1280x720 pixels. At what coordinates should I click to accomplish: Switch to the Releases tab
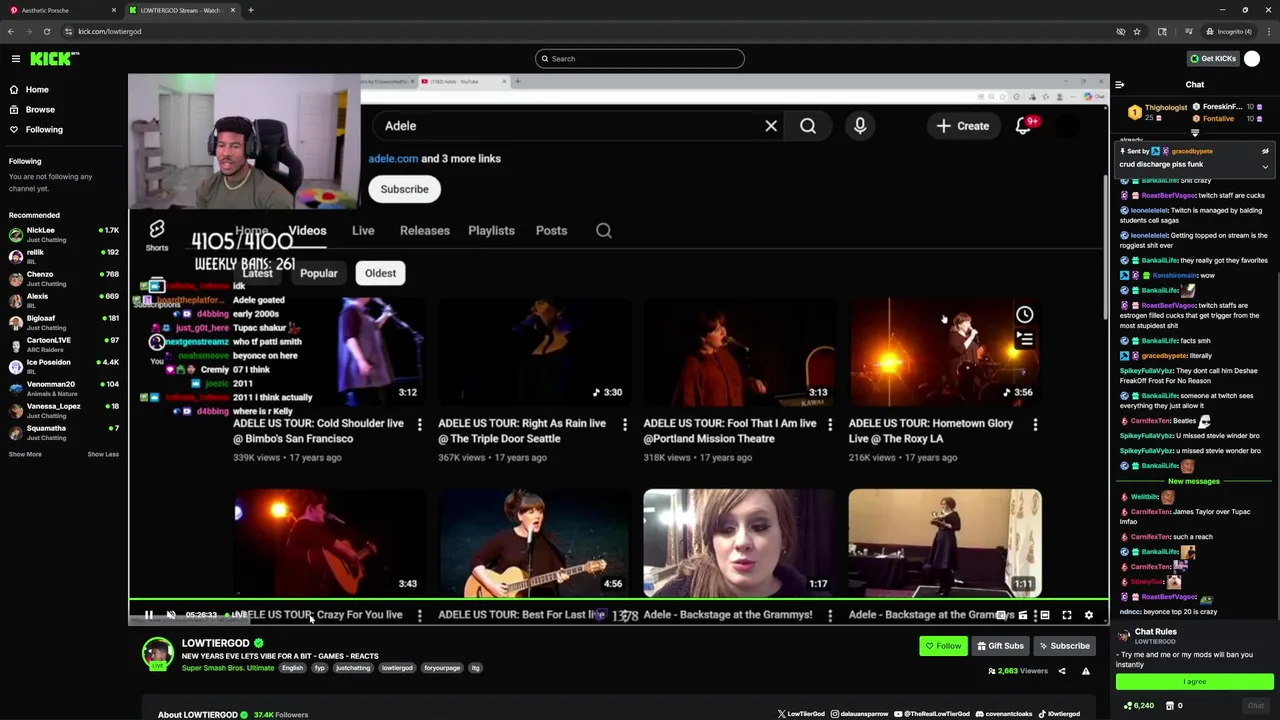(x=425, y=231)
